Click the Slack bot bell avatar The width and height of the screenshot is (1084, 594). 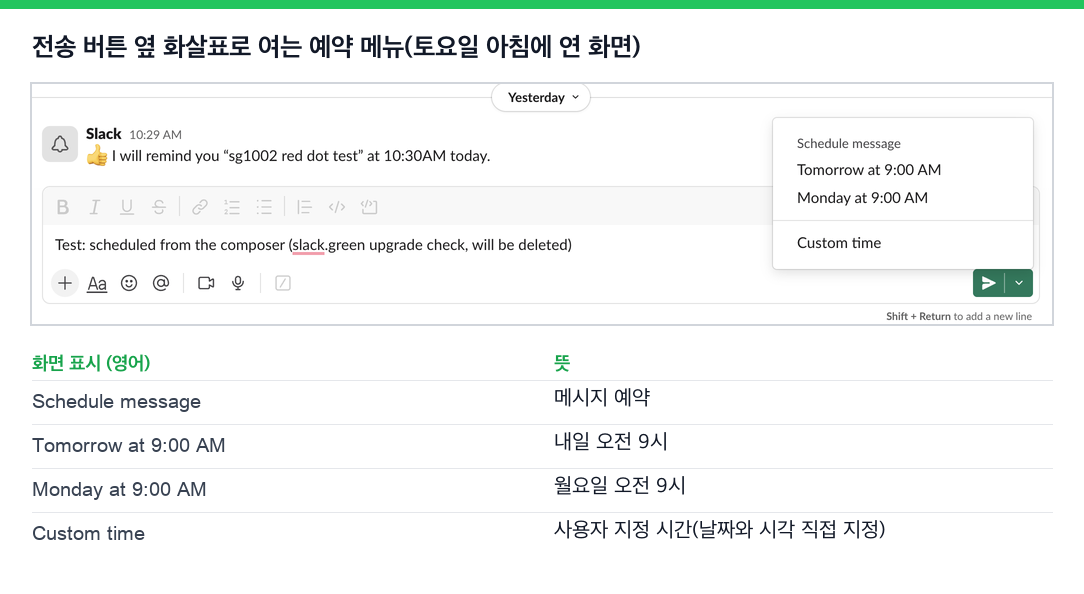point(60,144)
